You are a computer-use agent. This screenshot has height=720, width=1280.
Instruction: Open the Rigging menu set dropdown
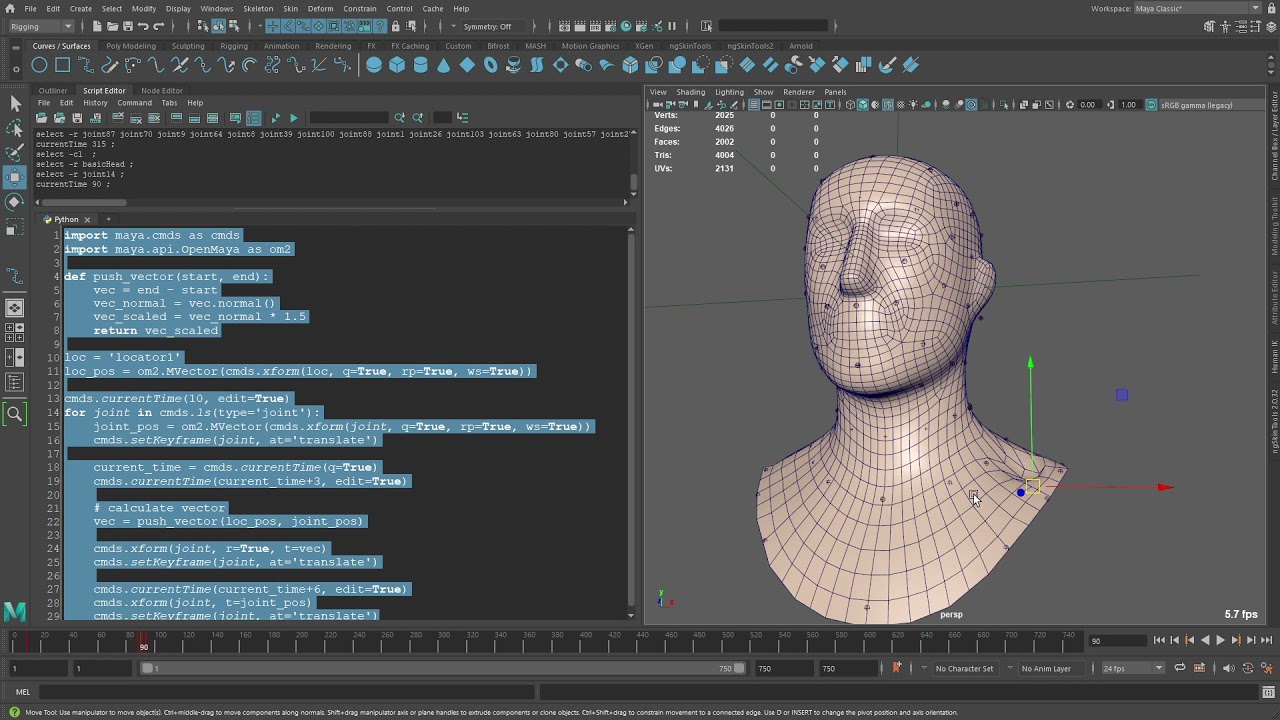[x=41, y=26]
